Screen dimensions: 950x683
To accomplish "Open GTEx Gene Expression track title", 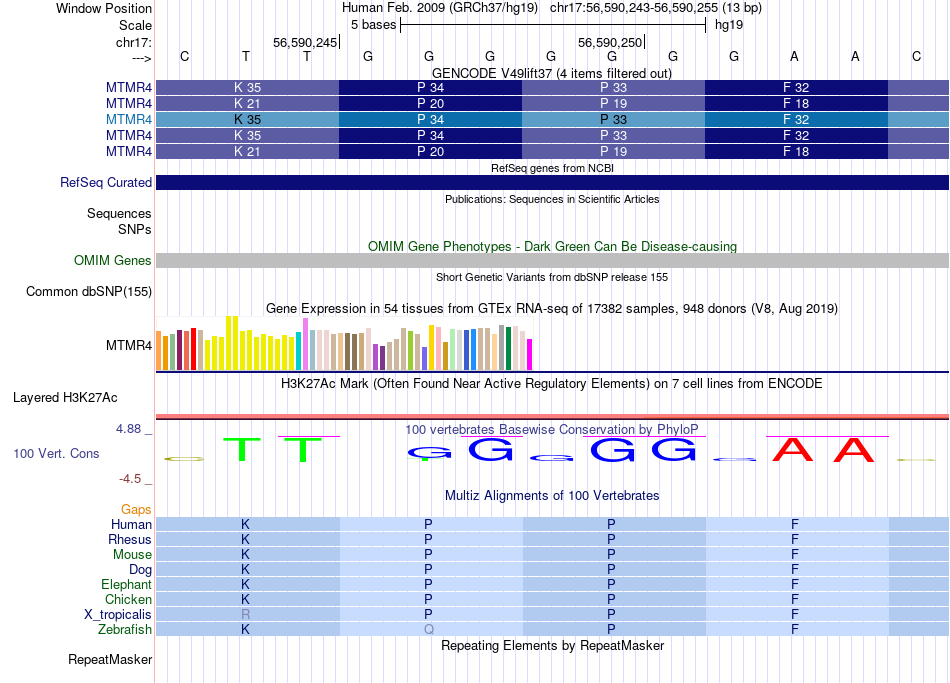I will pyautogui.click(x=552, y=308).
